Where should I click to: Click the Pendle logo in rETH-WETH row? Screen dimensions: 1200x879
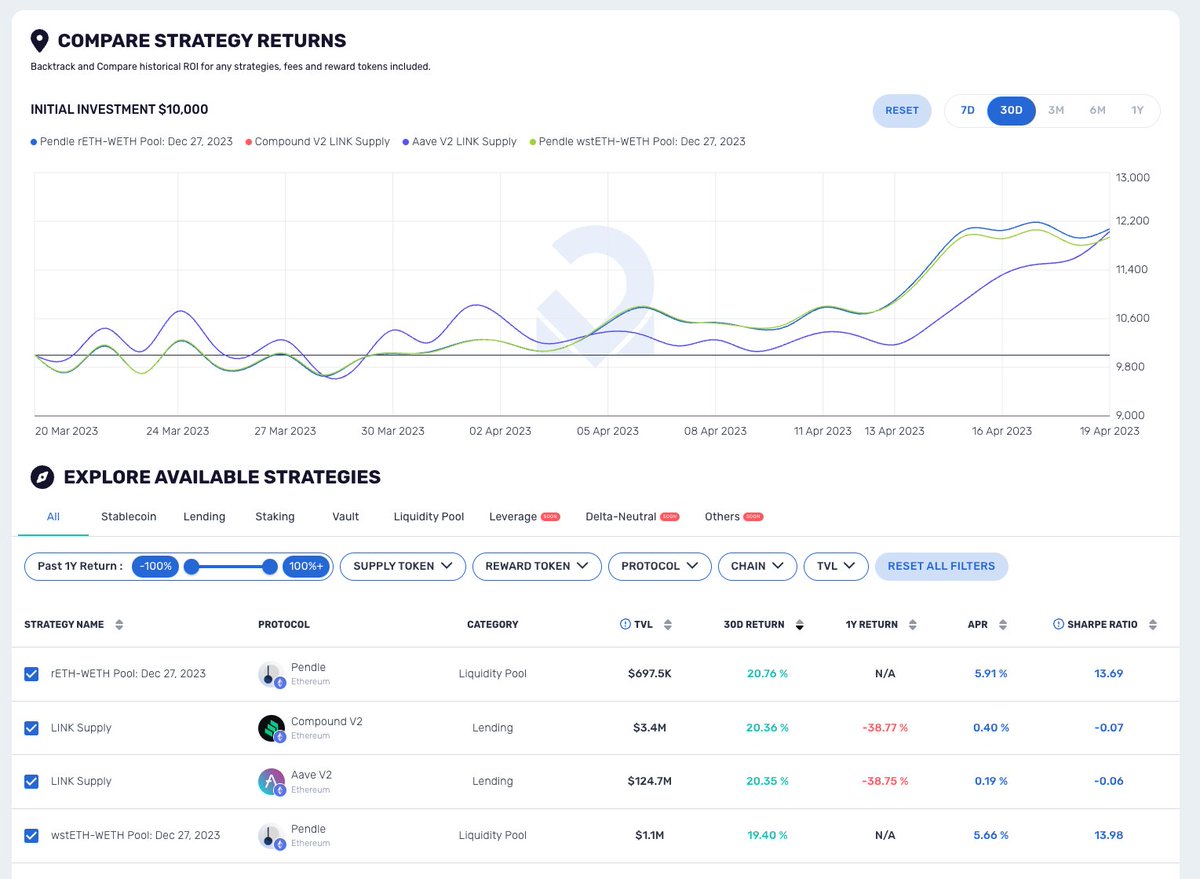click(272, 675)
